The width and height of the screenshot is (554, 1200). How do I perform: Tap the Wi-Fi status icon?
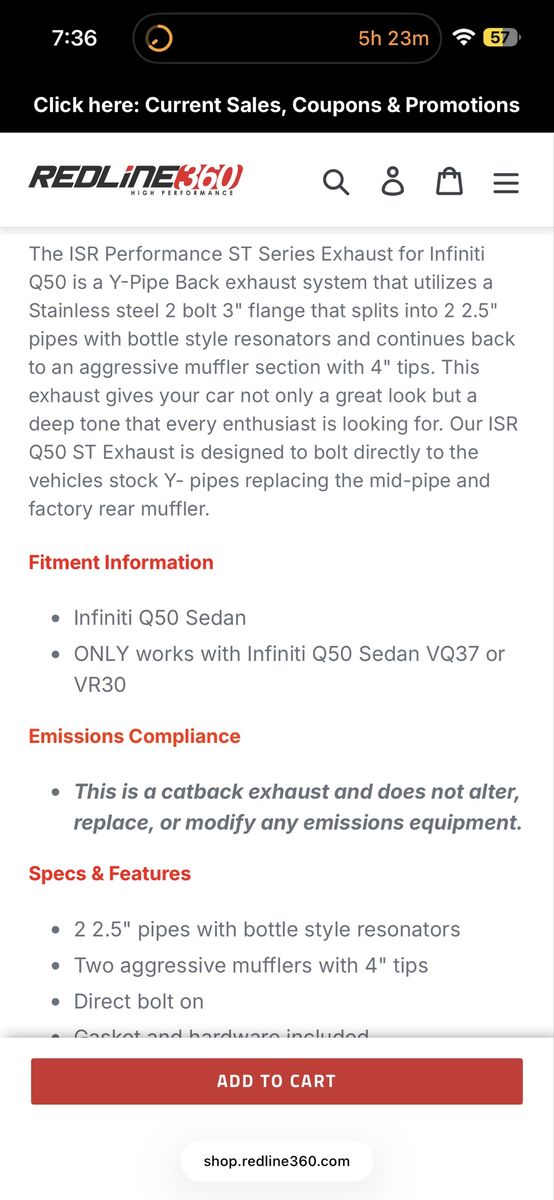(463, 38)
